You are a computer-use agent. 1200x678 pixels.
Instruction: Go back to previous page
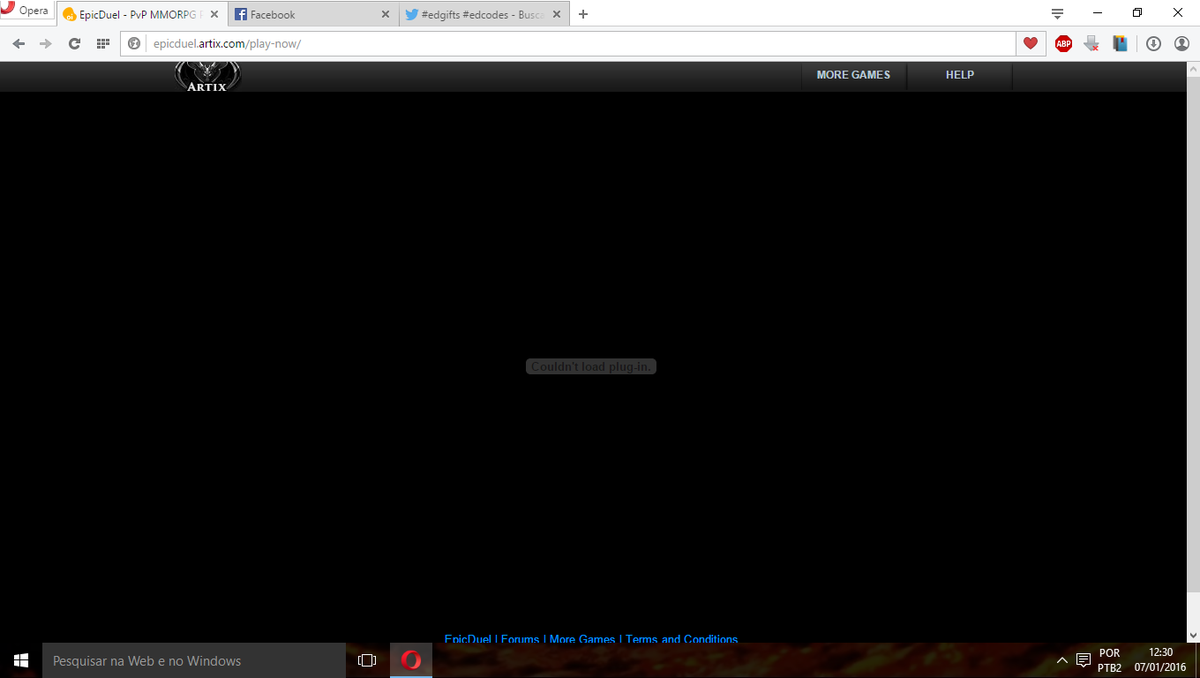tap(18, 44)
